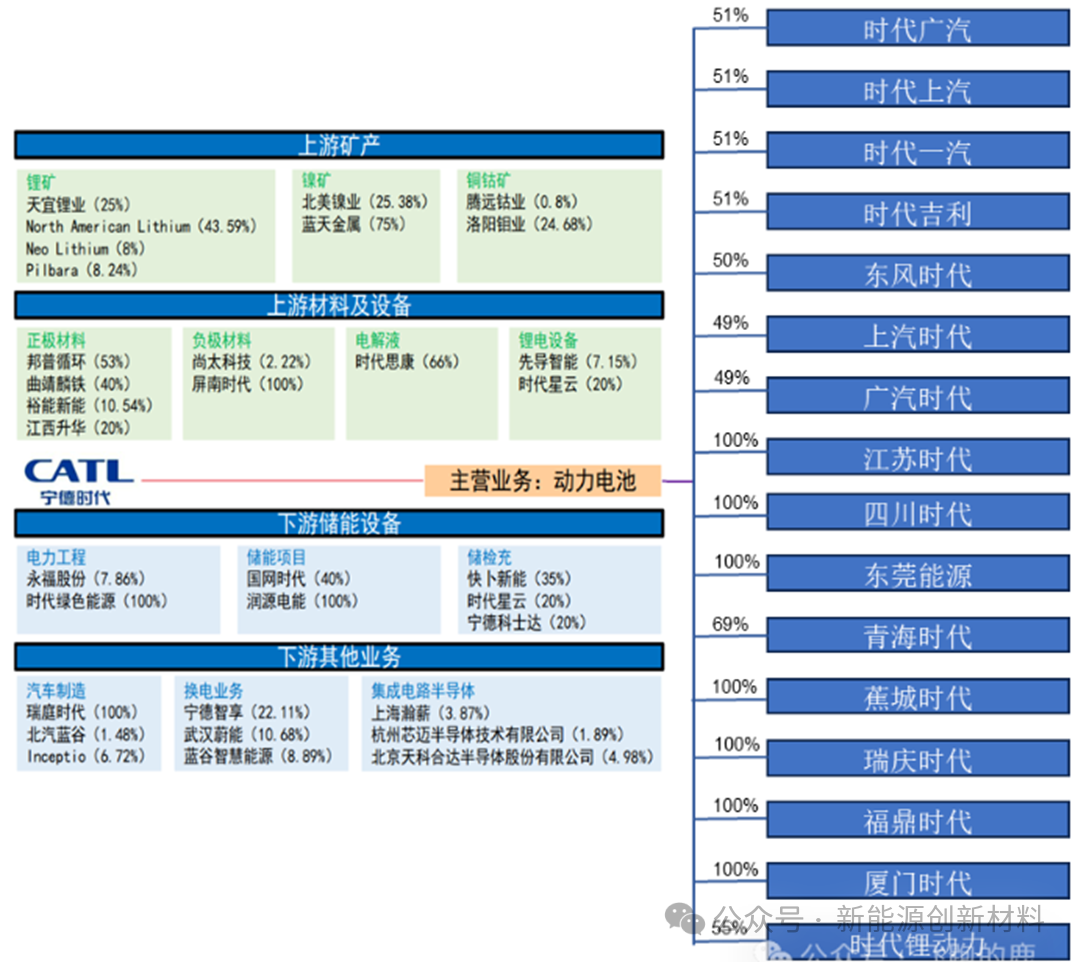1078x962 pixels.
Task: Click the 先导智能 (7.15%) entry
Action: coord(578,362)
